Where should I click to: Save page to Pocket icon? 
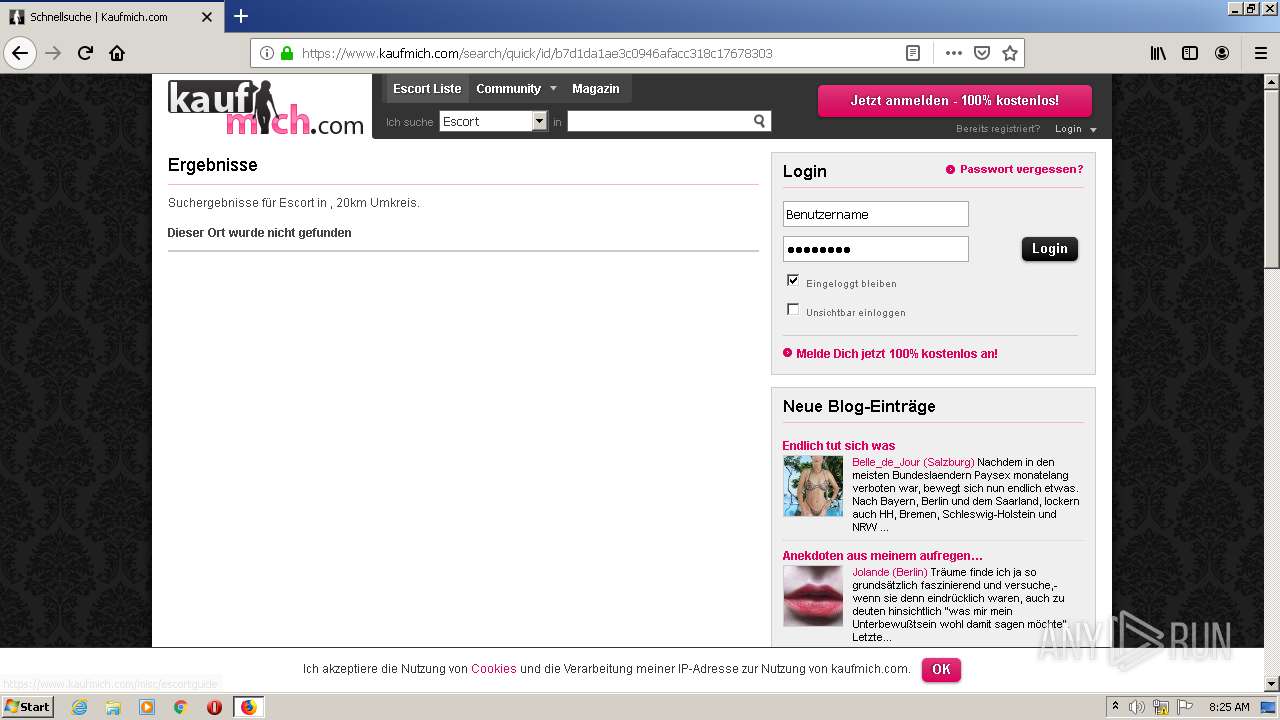tap(982, 53)
